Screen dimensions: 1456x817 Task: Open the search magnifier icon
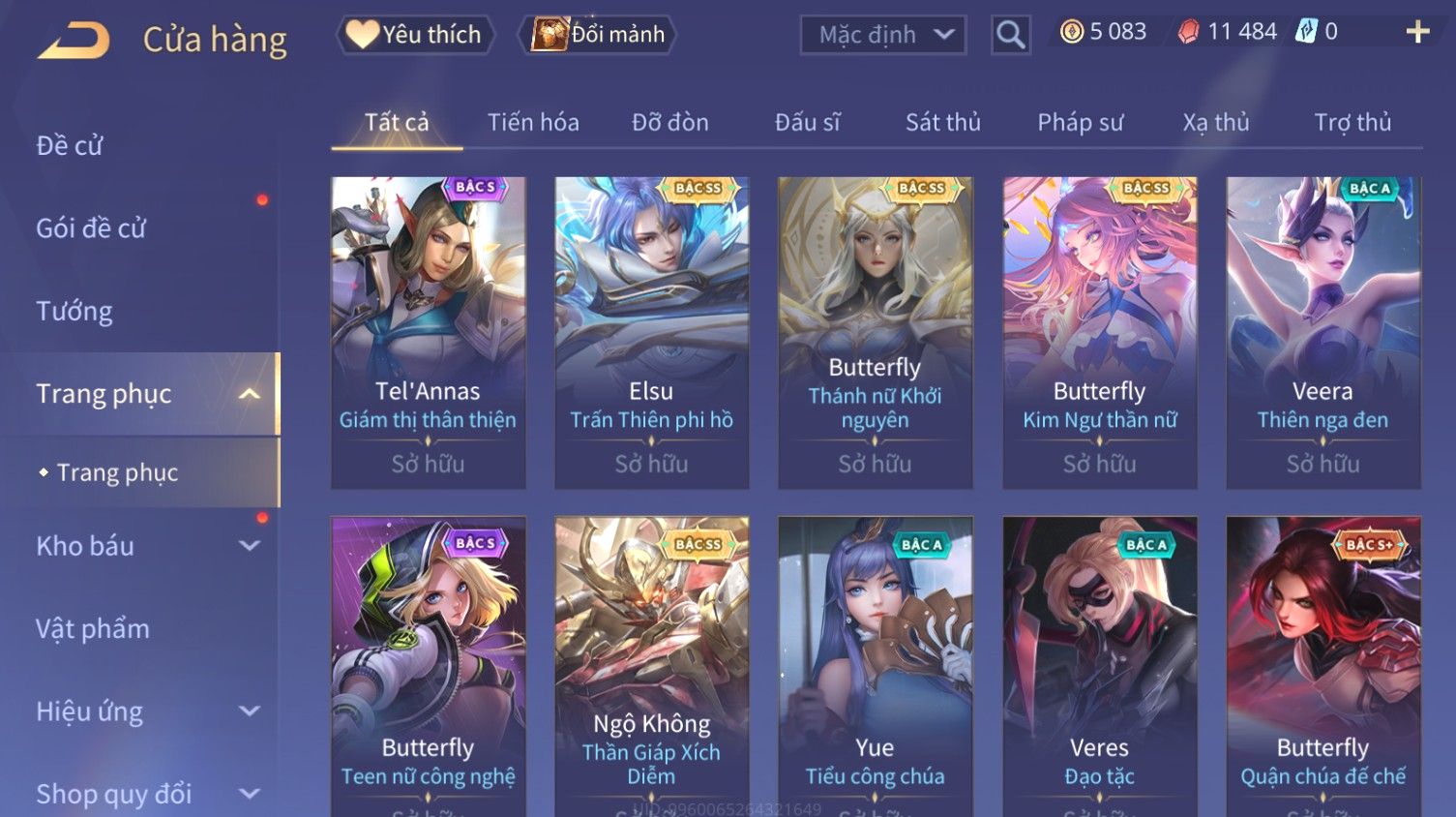tap(1010, 35)
